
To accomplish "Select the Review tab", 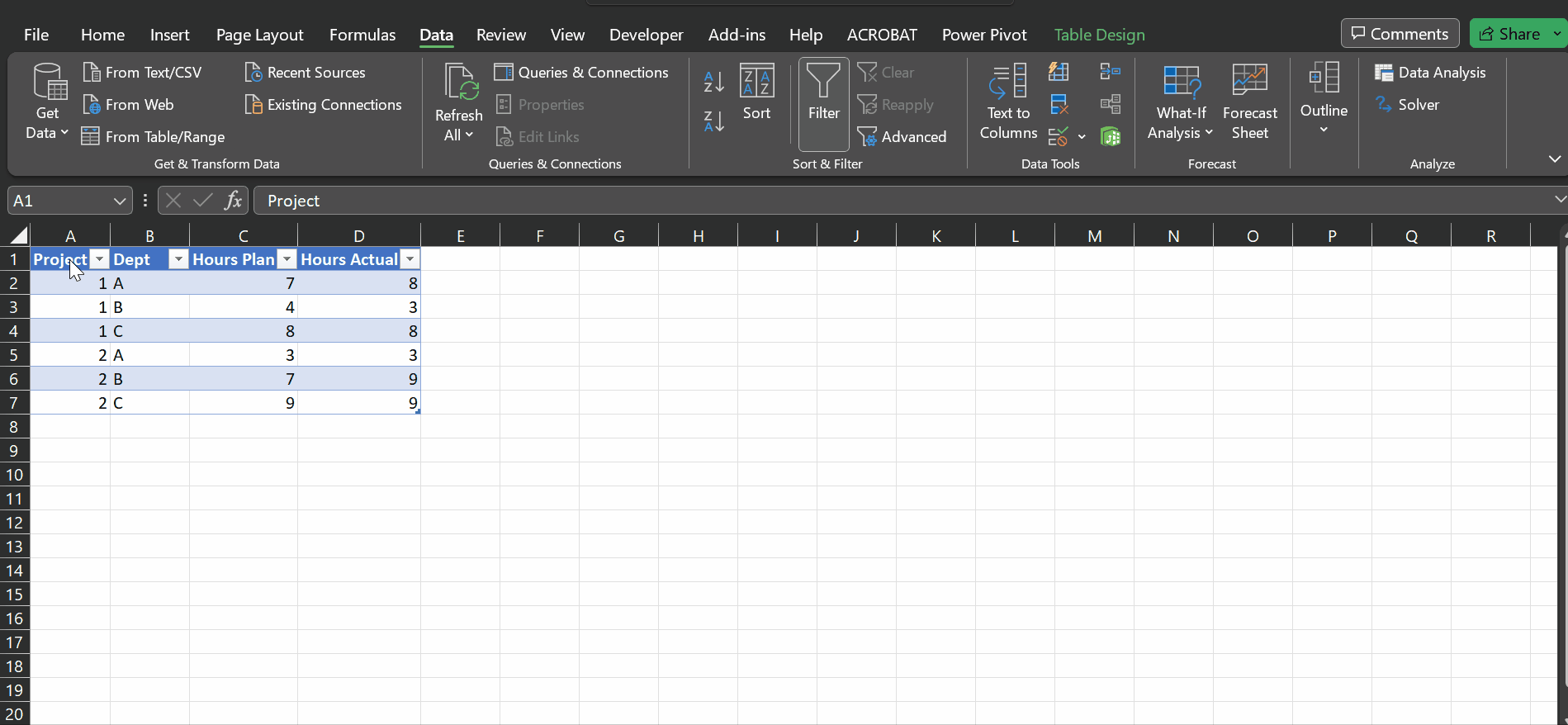I will 500,35.
